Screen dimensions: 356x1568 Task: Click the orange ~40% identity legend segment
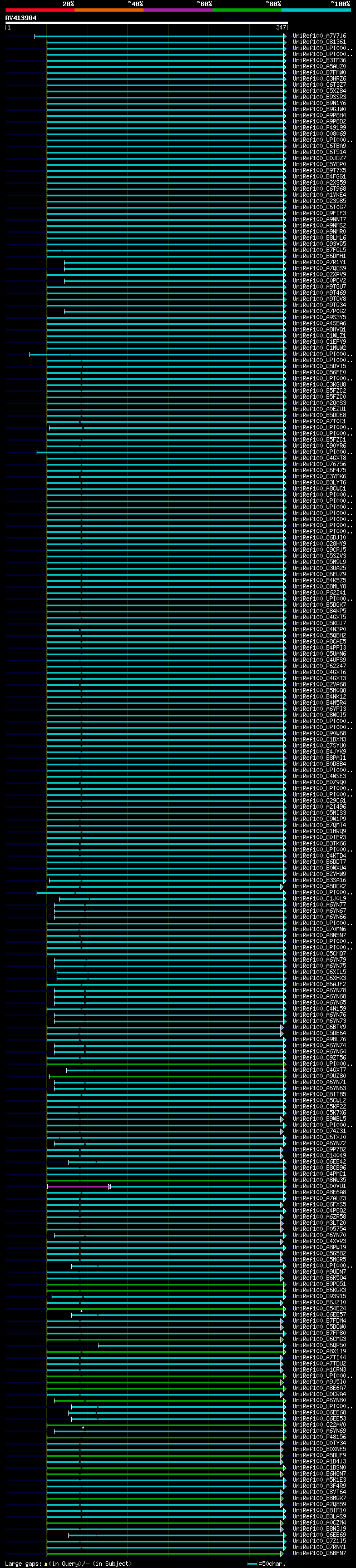click(109, 11)
